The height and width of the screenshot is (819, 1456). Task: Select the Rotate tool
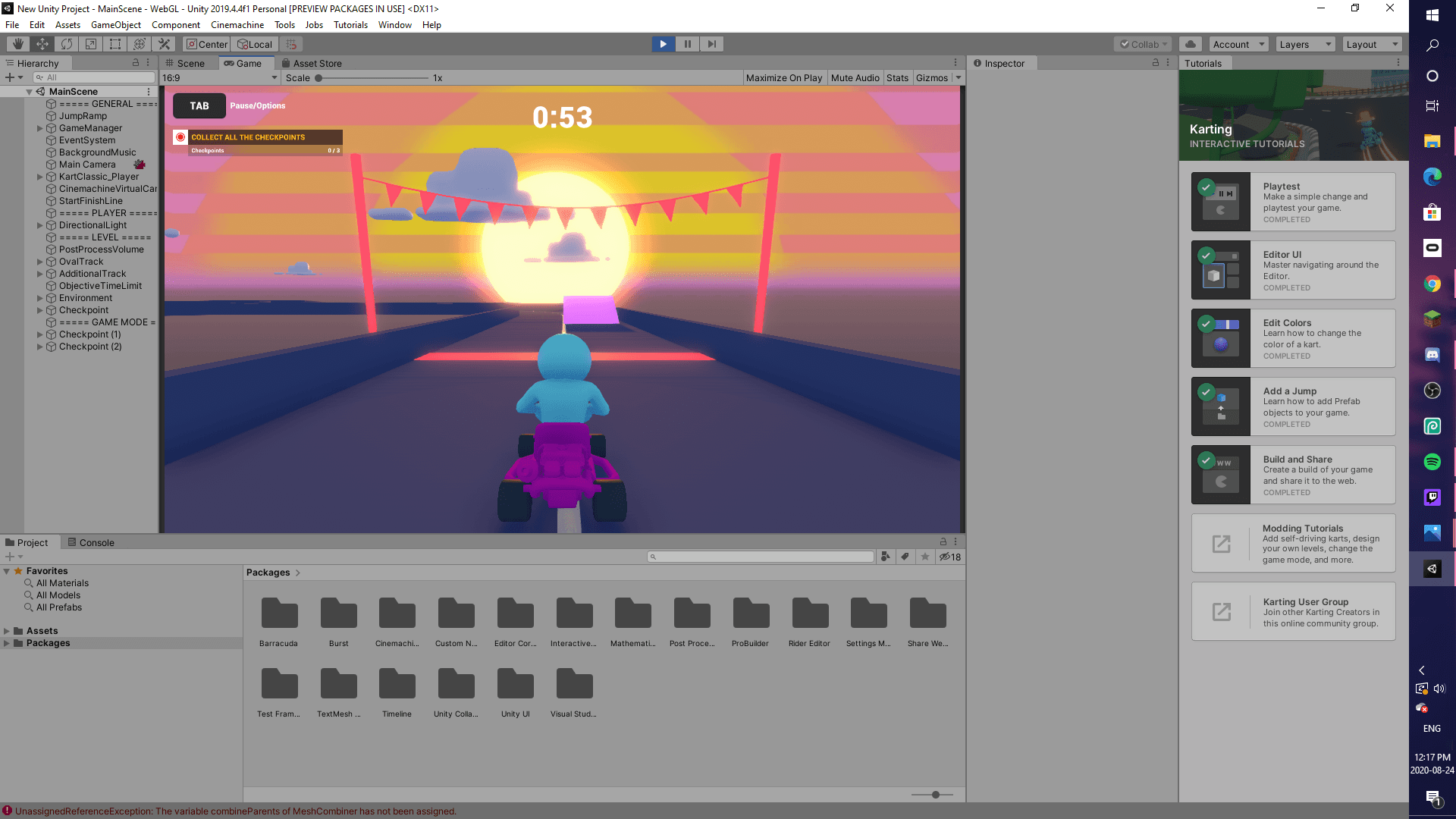click(67, 44)
